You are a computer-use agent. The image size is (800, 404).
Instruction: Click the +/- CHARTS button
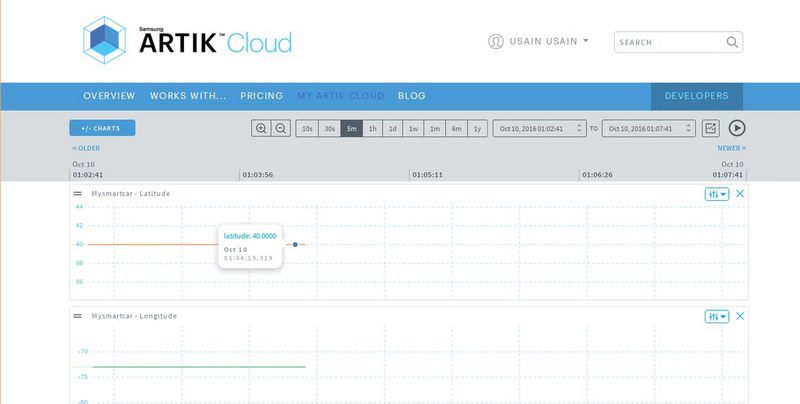coord(103,128)
